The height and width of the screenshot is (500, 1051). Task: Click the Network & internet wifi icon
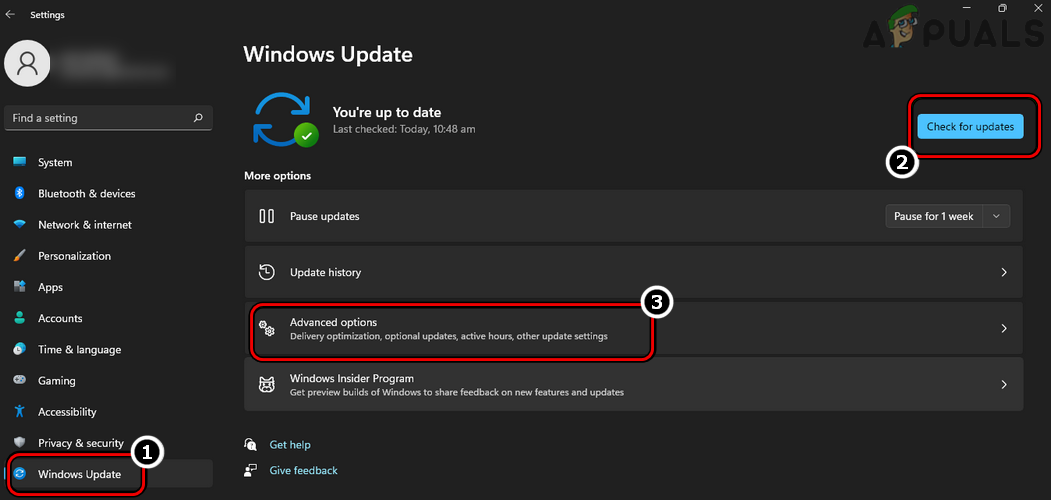(19, 225)
